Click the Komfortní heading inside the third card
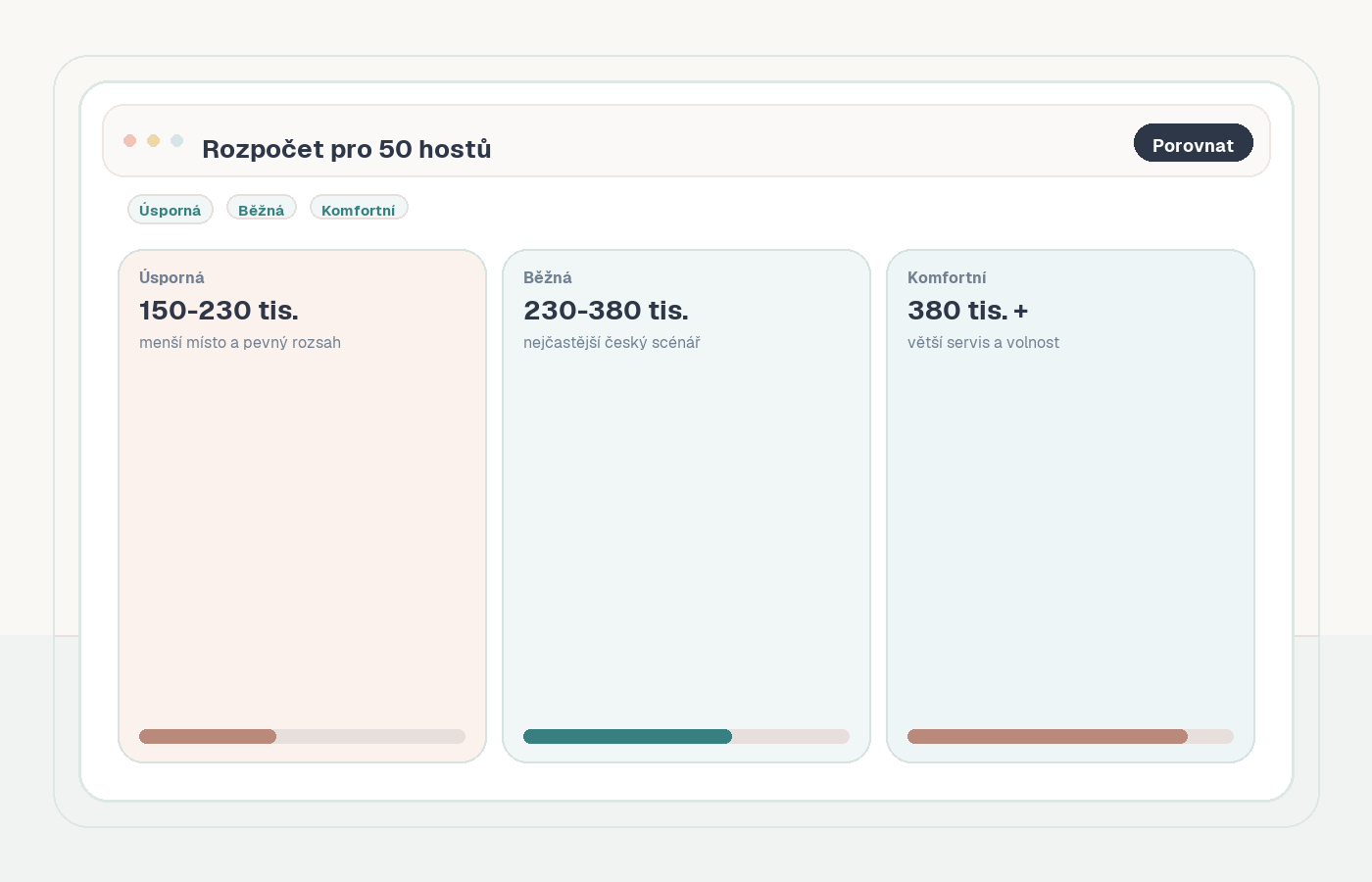 [x=947, y=278]
